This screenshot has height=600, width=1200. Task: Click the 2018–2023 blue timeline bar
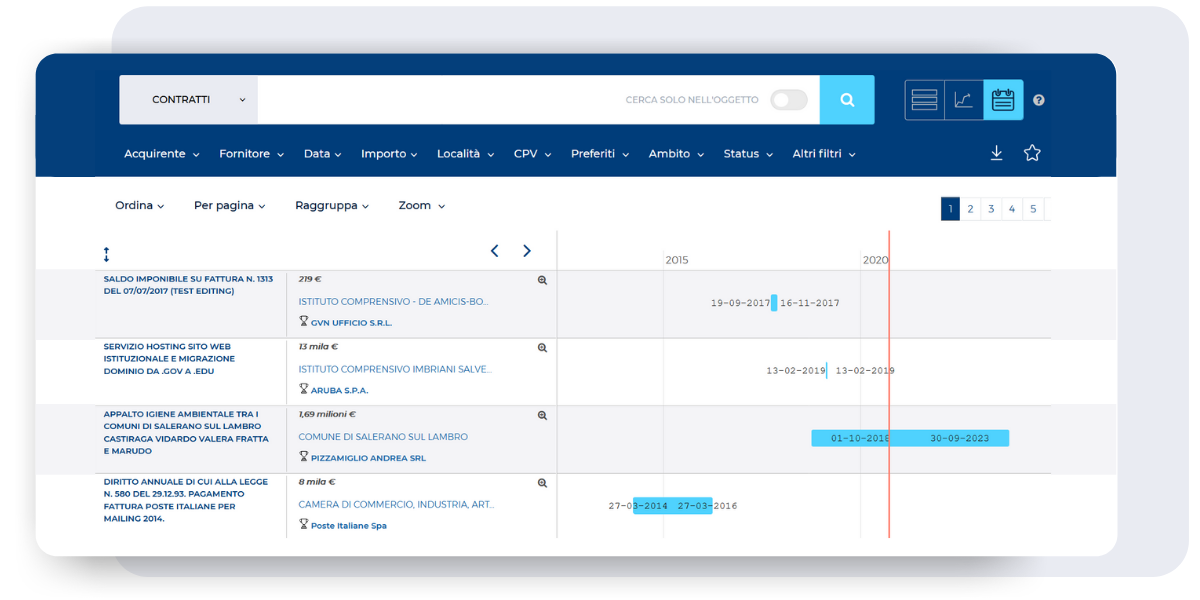tap(909, 438)
